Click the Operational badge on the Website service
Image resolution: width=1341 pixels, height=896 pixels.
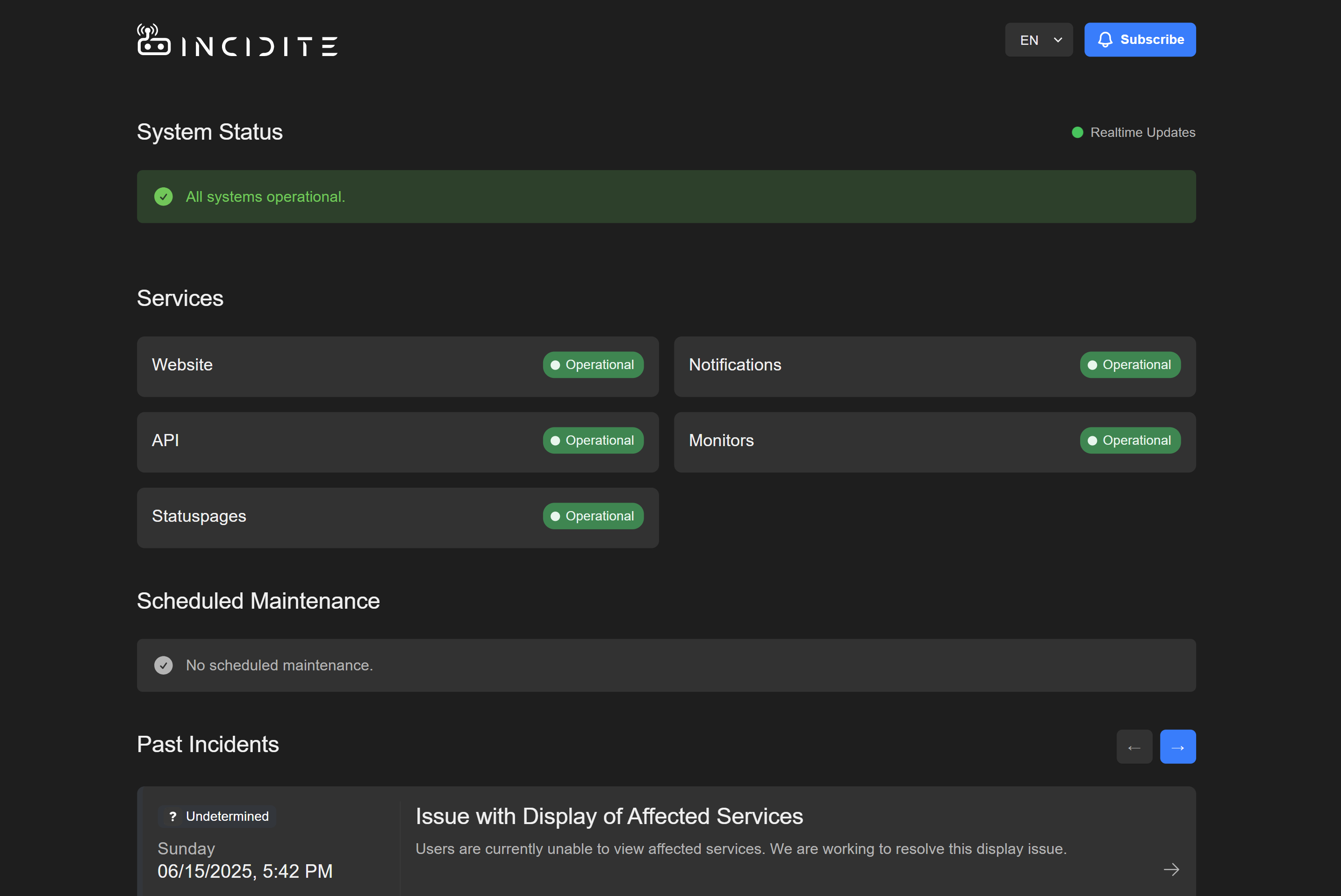pyautogui.click(x=593, y=364)
